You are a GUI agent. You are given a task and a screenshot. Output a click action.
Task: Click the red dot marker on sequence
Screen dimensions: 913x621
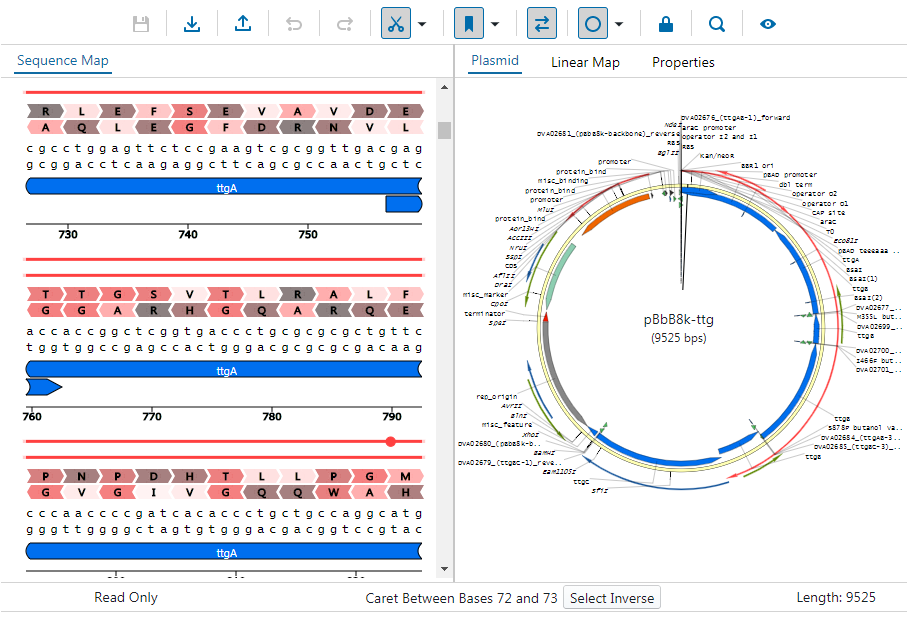pyautogui.click(x=391, y=442)
